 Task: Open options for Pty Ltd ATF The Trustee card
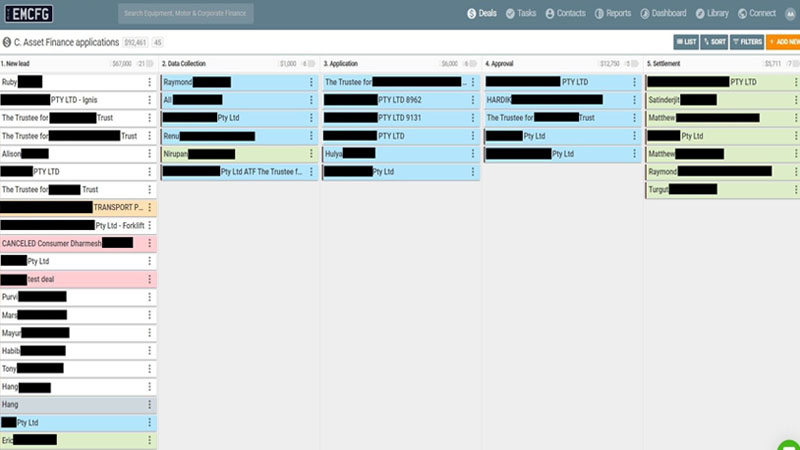click(x=311, y=172)
